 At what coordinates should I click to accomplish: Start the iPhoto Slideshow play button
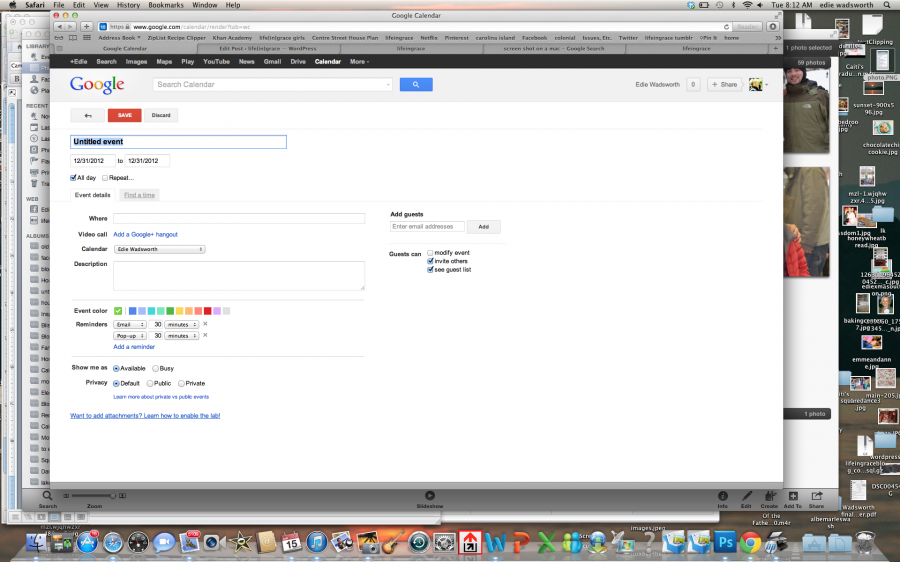pos(429,495)
